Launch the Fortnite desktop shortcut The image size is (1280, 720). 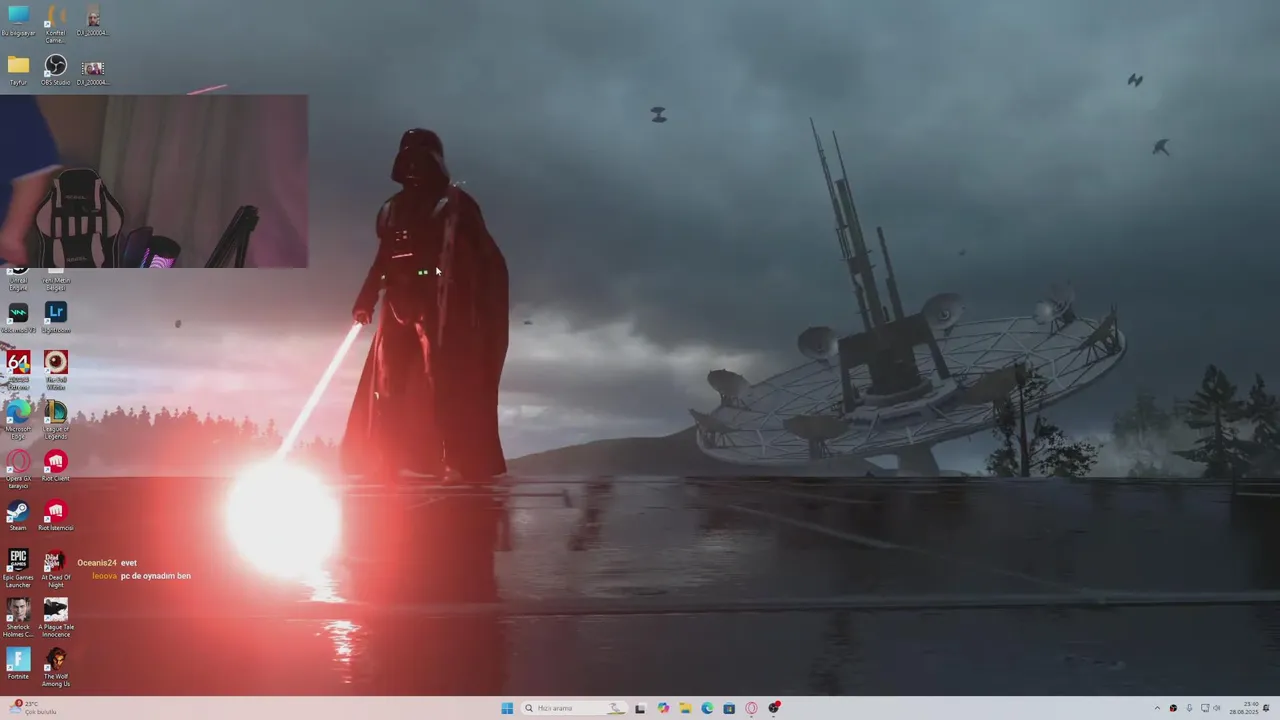tap(18, 664)
